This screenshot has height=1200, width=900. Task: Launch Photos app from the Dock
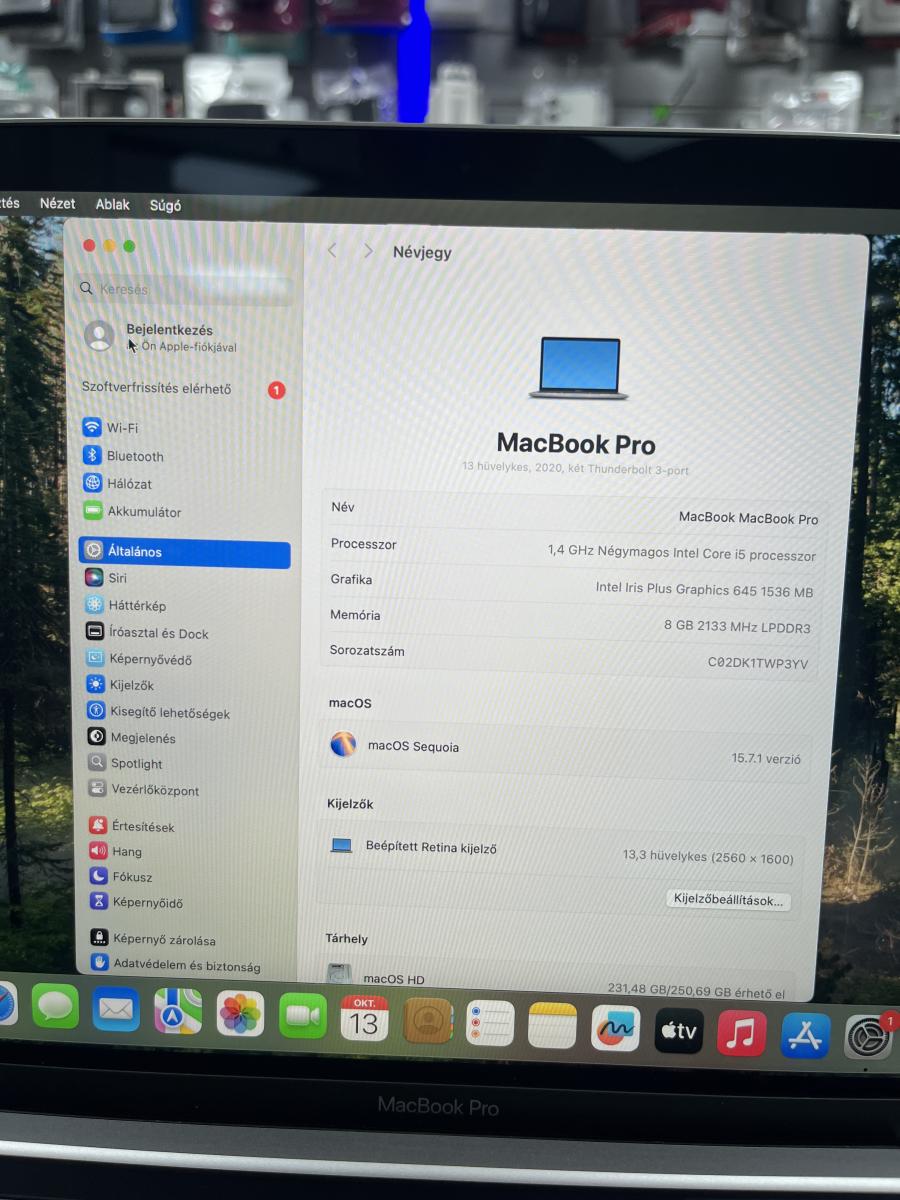pos(240,1013)
